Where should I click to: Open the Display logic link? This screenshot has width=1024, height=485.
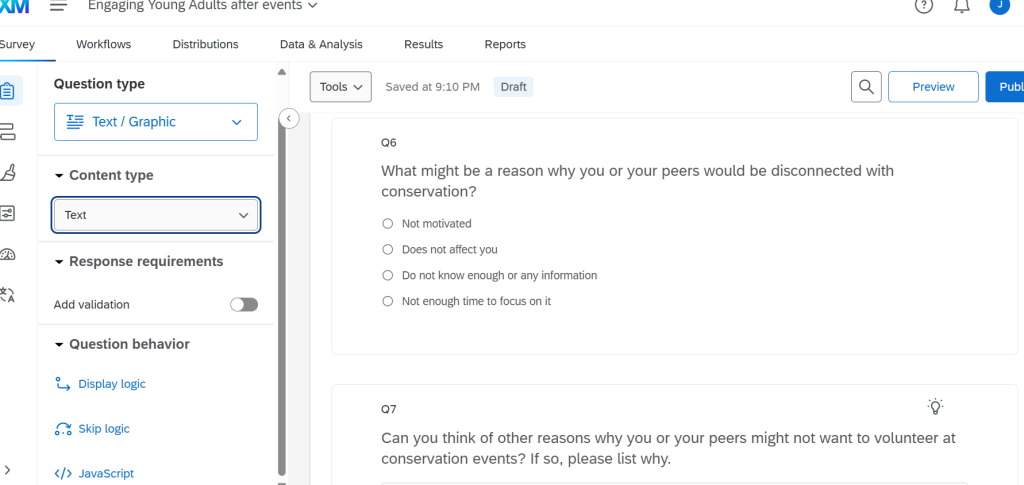(x=111, y=384)
